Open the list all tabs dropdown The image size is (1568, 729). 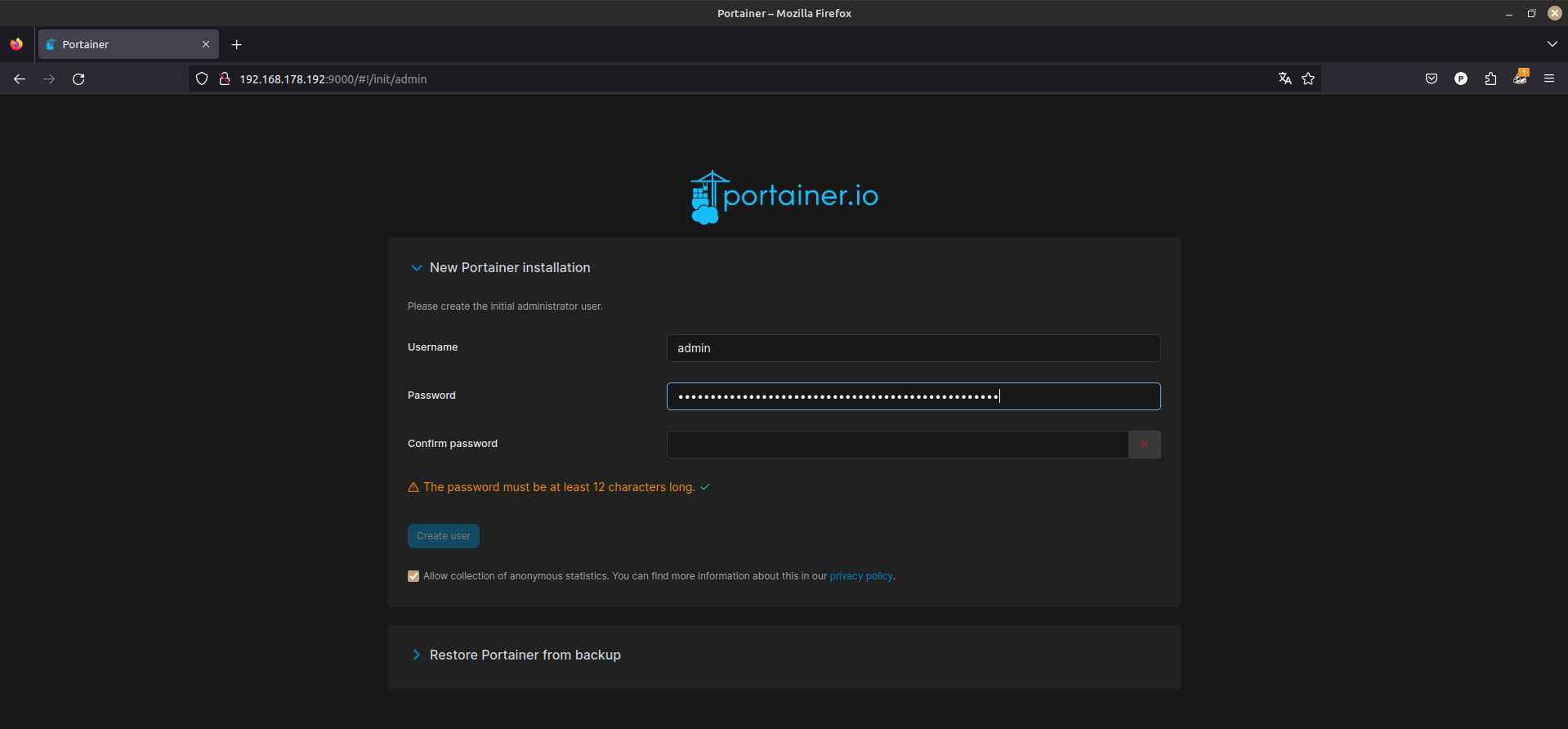coord(1552,44)
